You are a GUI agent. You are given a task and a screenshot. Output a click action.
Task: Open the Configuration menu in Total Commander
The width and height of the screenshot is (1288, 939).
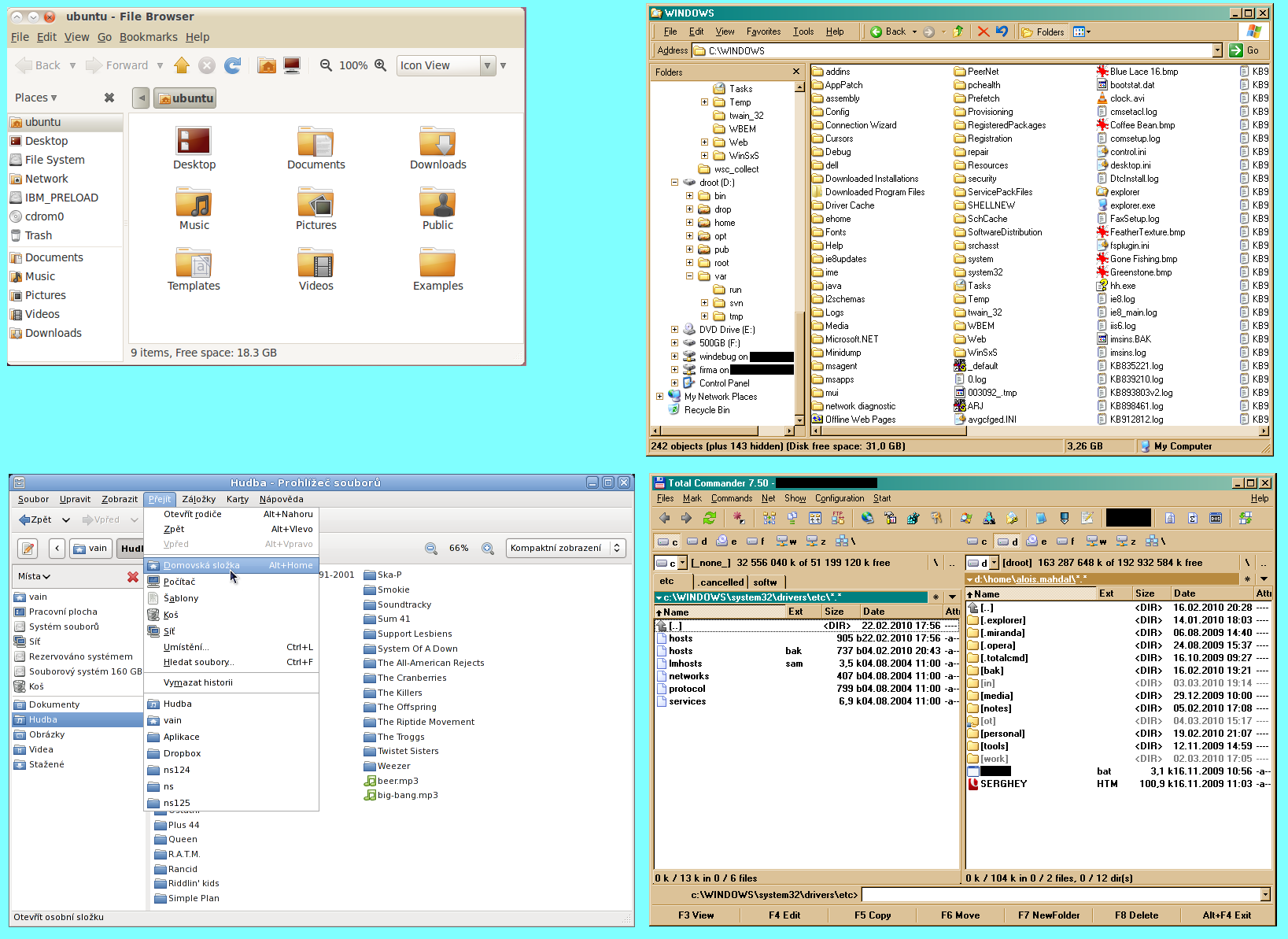[x=839, y=498]
